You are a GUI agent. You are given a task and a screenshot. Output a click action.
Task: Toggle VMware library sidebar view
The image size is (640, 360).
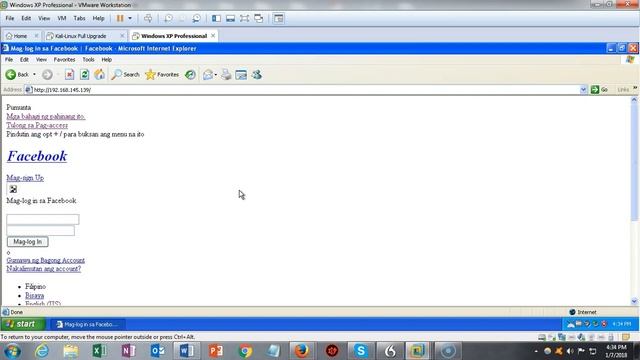216,18
